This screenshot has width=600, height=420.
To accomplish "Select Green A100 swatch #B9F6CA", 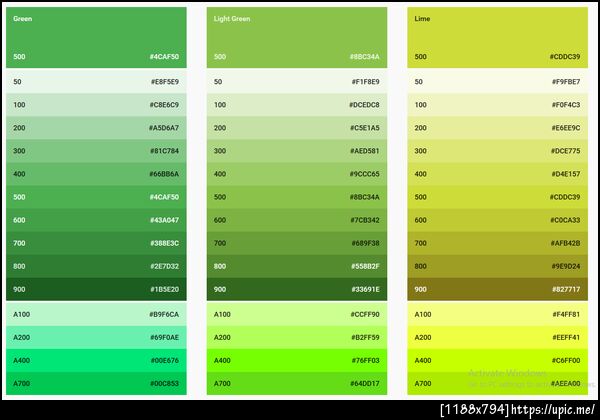I will tap(96, 314).
